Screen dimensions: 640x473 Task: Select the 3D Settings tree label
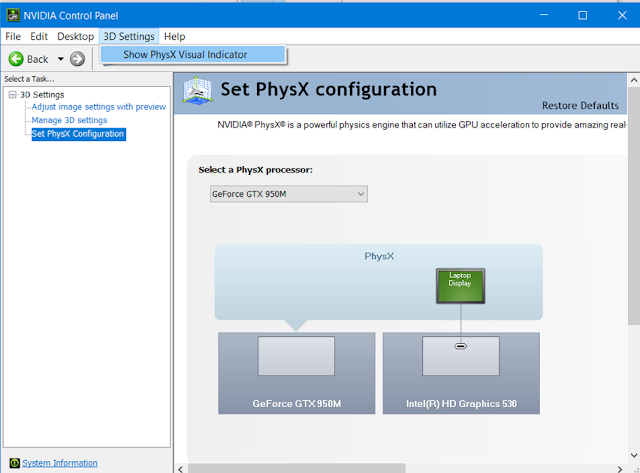[42, 95]
